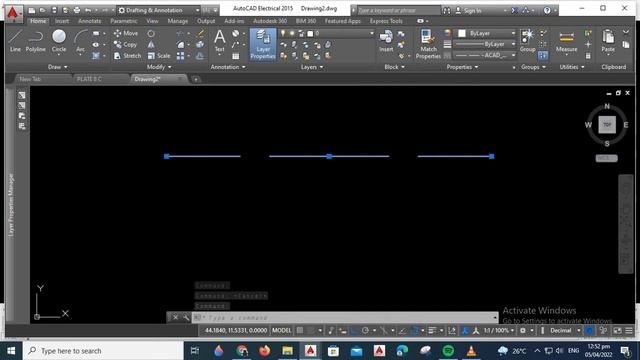Click the application menu A logo
640x360 pixels.
click(x=13, y=13)
